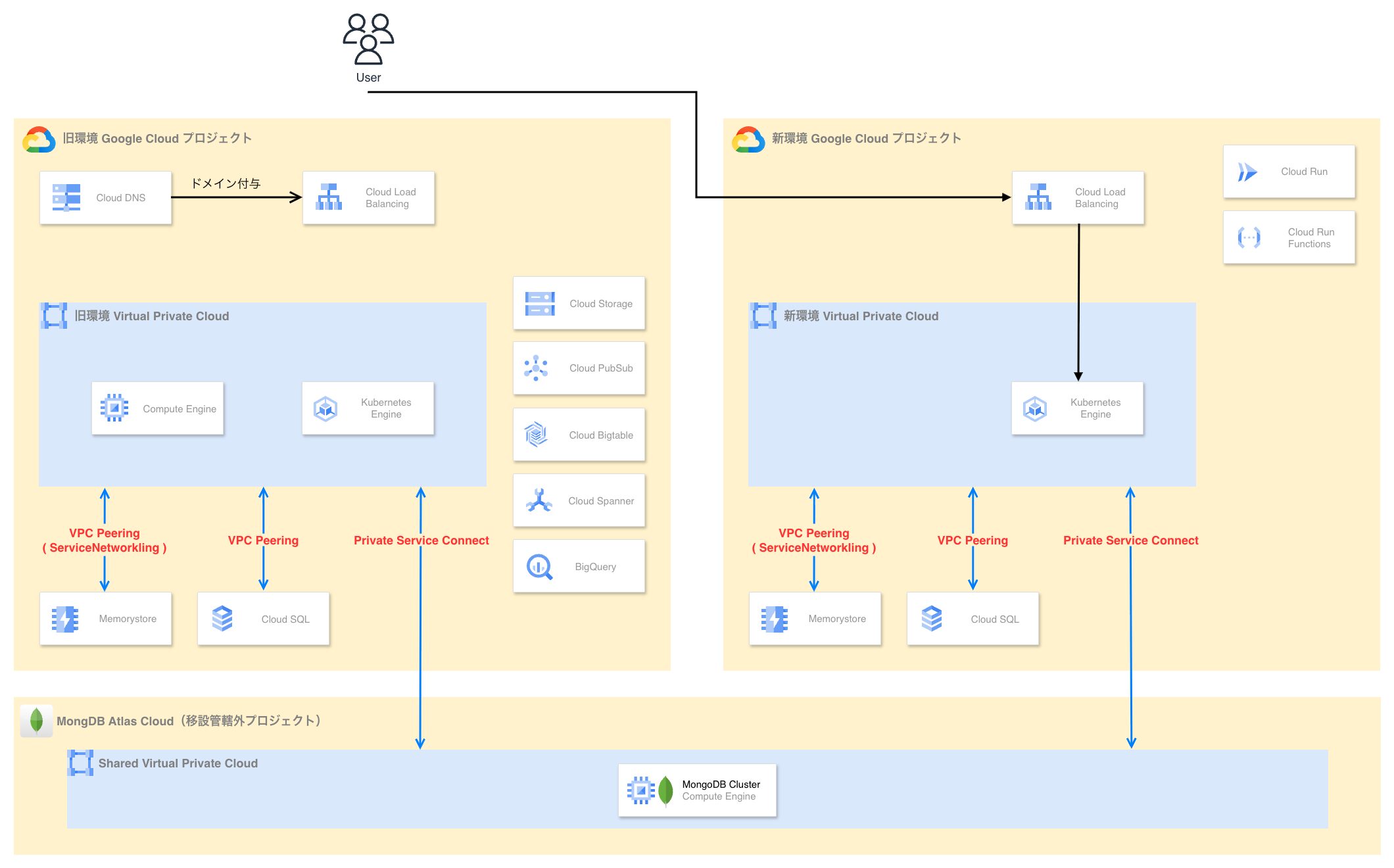The width and height of the screenshot is (1394, 868).
Task: Click the MongoDB Cluster Compute Engine box
Action: pyautogui.click(x=697, y=790)
